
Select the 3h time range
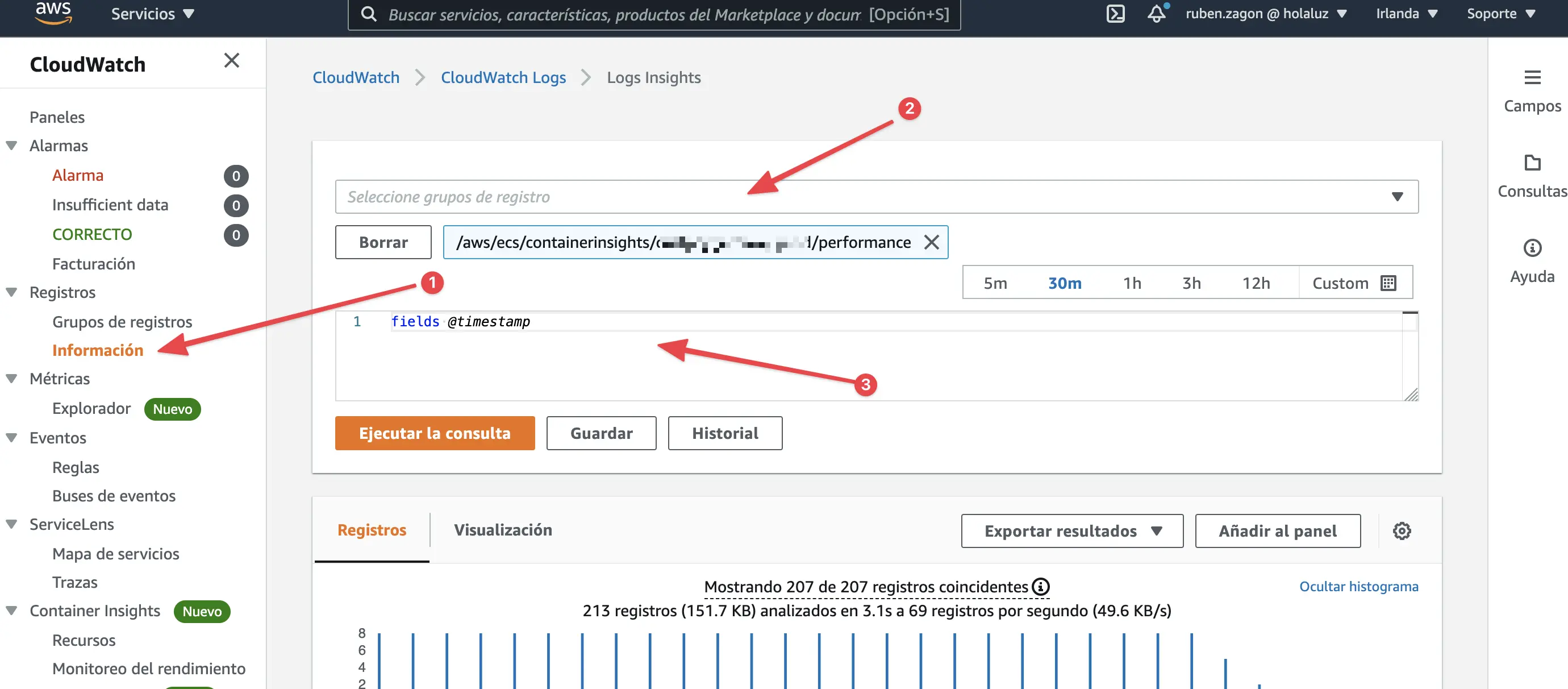1191,283
